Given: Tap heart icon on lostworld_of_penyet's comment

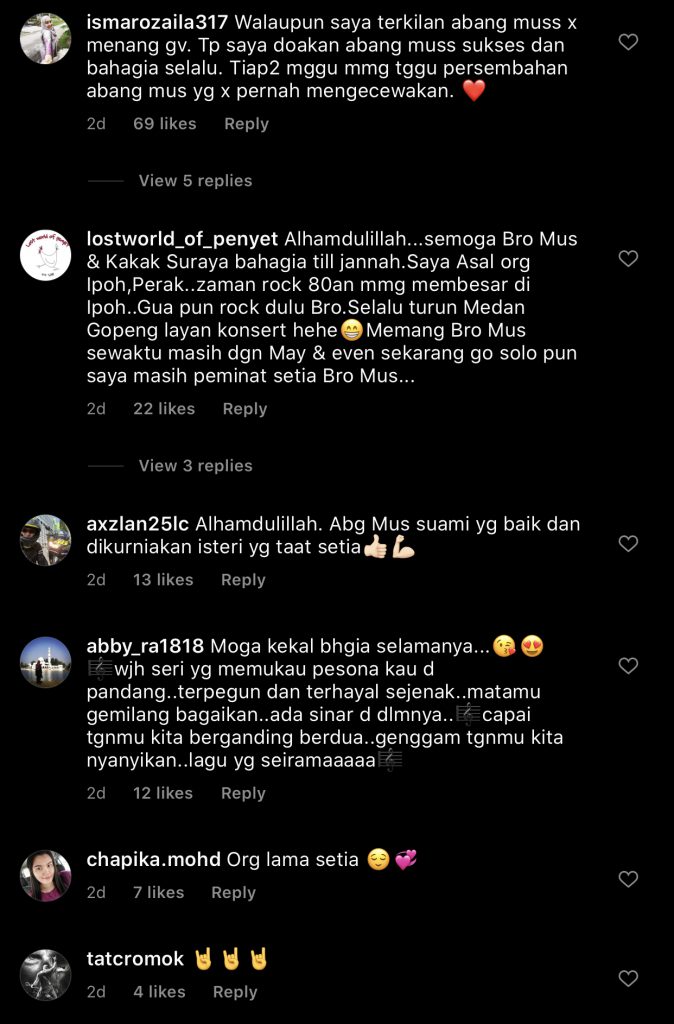Looking at the screenshot, I should coord(628,259).
